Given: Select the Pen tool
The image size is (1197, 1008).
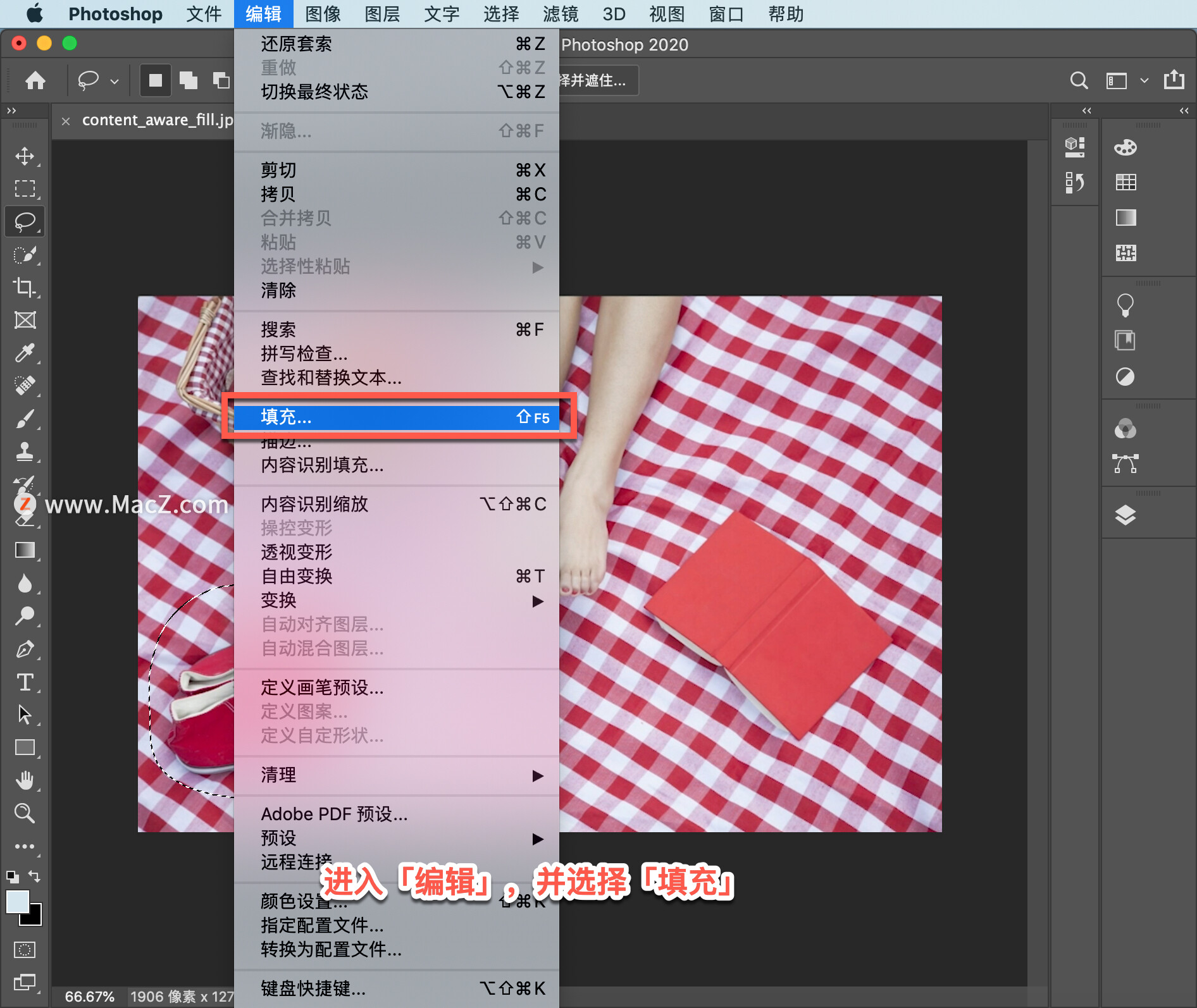Looking at the screenshot, I should [x=25, y=649].
